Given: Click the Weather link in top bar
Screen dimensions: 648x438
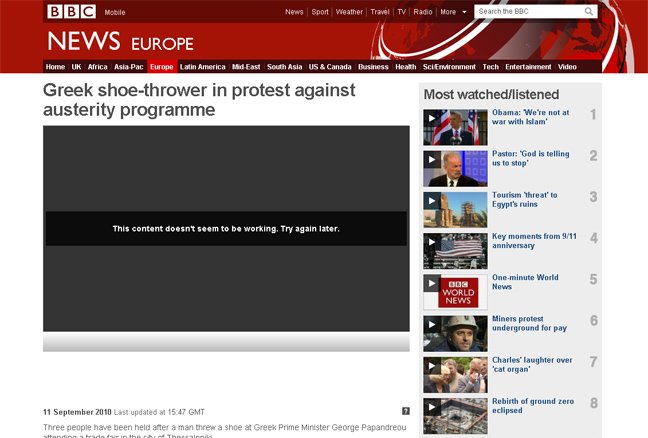Looking at the screenshot, I should pyautogui.click(x=349, y=12).
